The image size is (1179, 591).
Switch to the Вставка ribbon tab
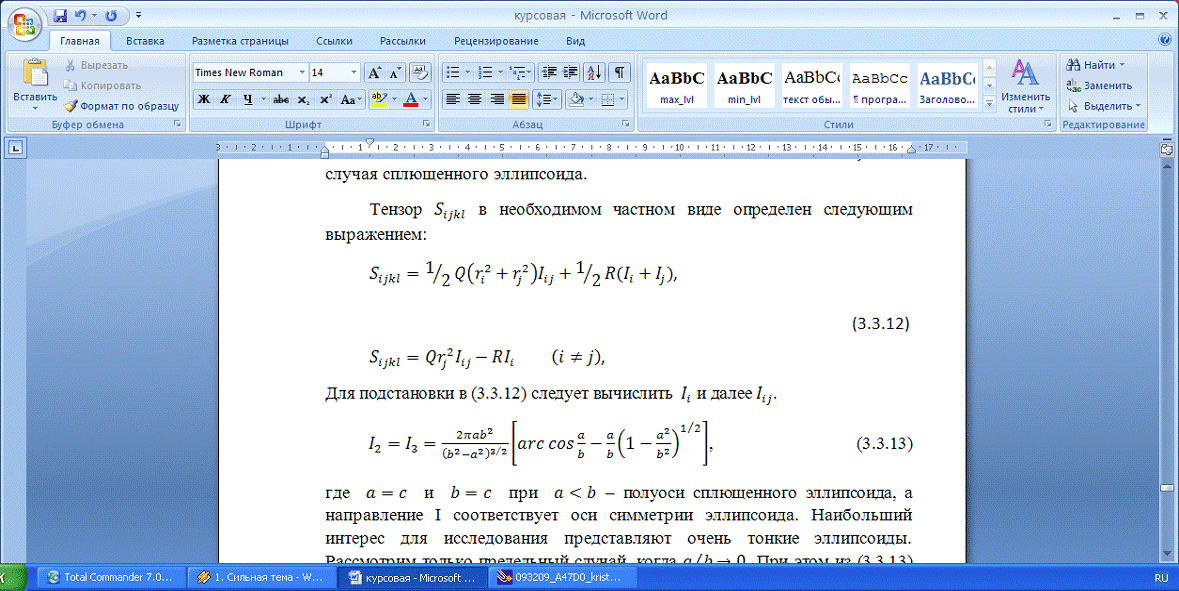(145, 41)
